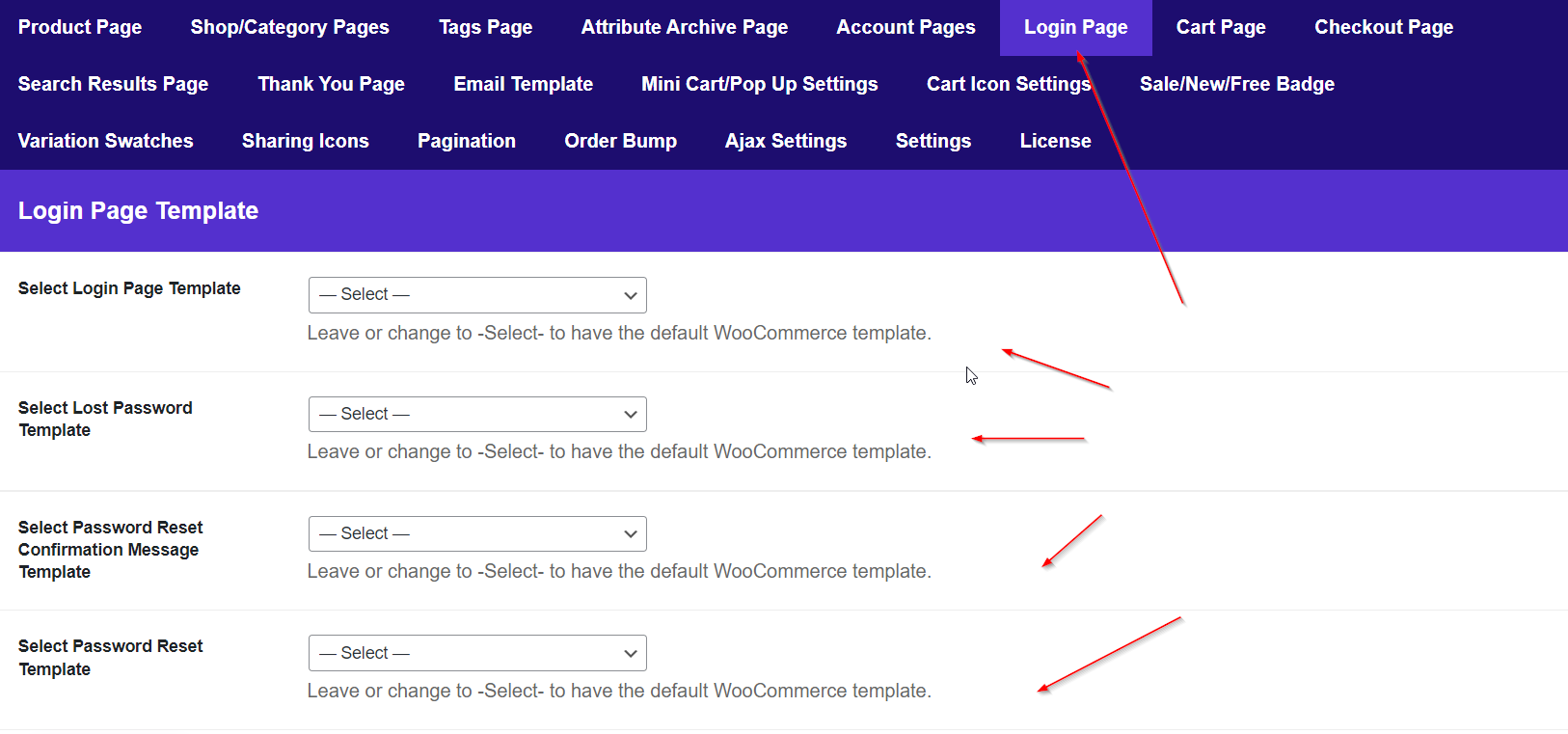This screenshot has height=734, width=1568.
Task: Go to the Search Results Page tab
Action: (113, 85)
